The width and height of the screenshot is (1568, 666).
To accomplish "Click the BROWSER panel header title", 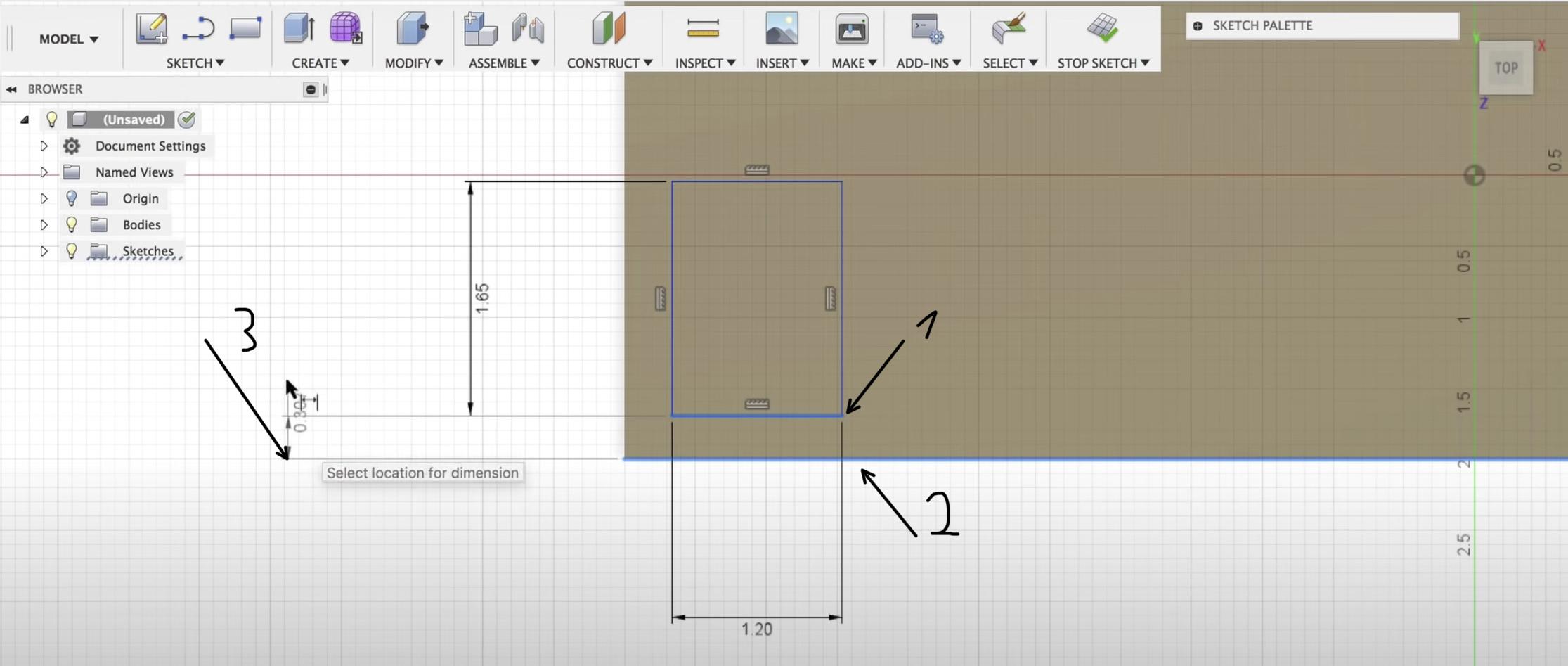I will point(55,89).
